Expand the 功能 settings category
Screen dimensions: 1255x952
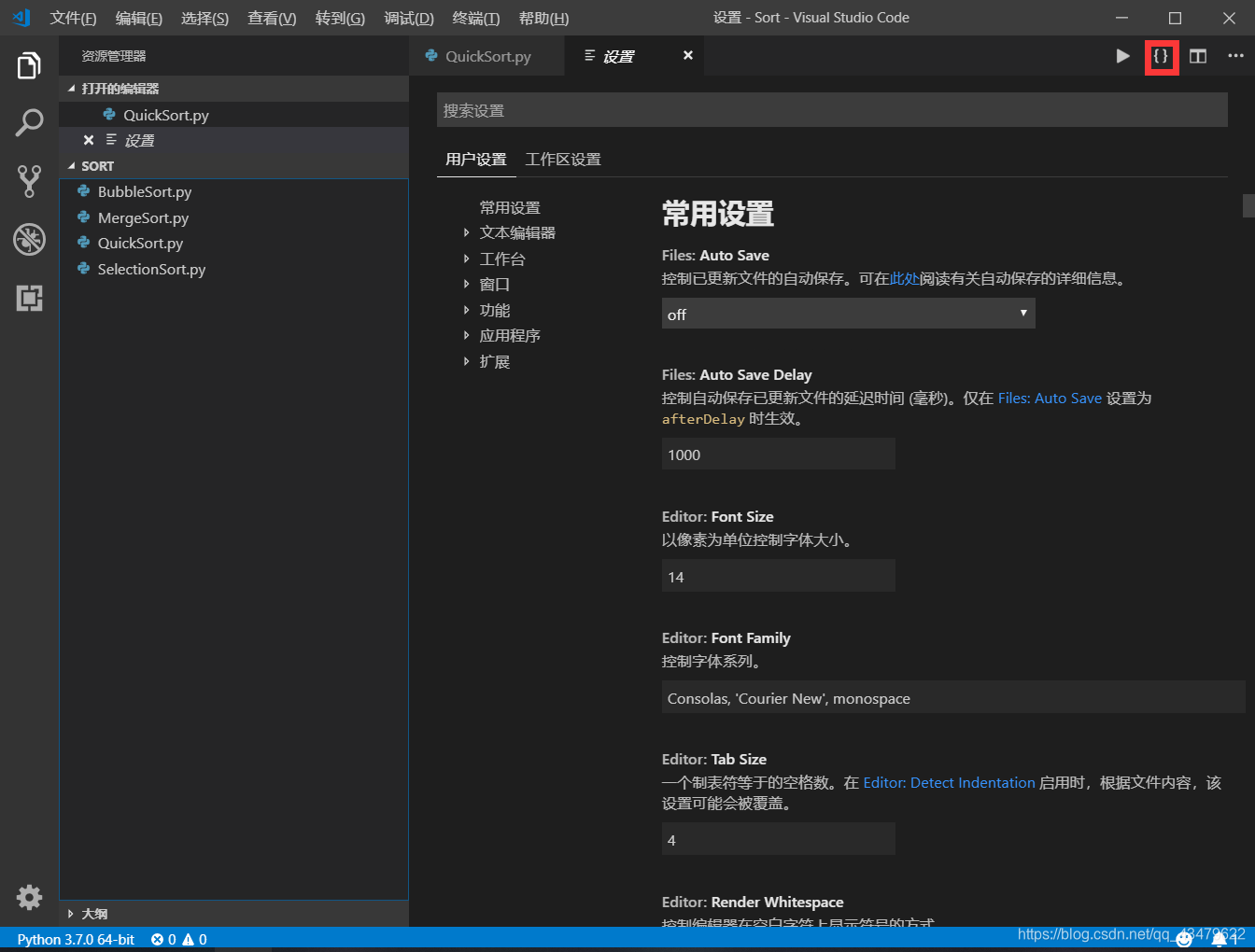[495, 310]
